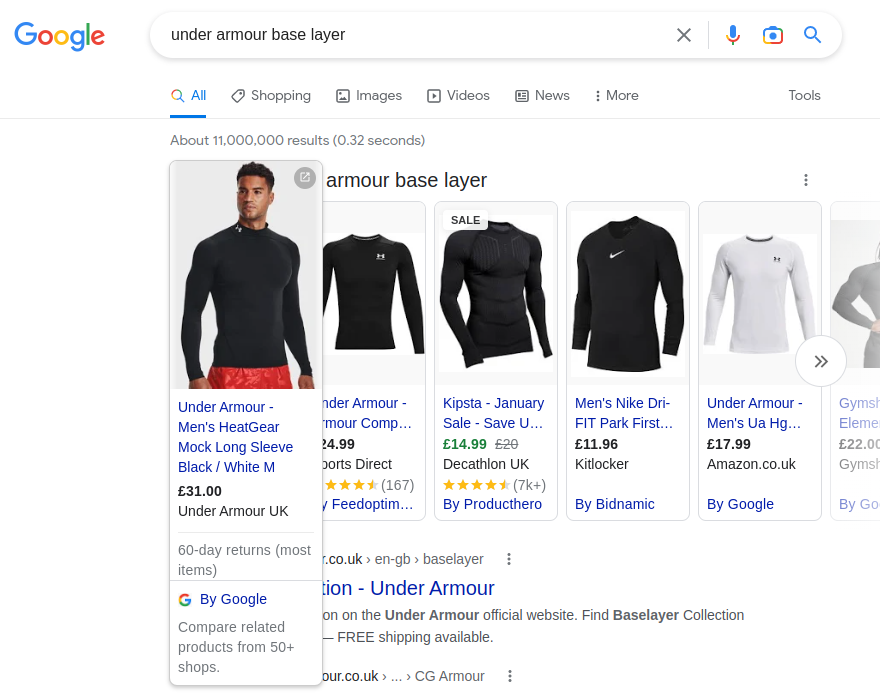880x694 pixels.
Task: Click the (7k+) star rating
Action: pos(494,485)
